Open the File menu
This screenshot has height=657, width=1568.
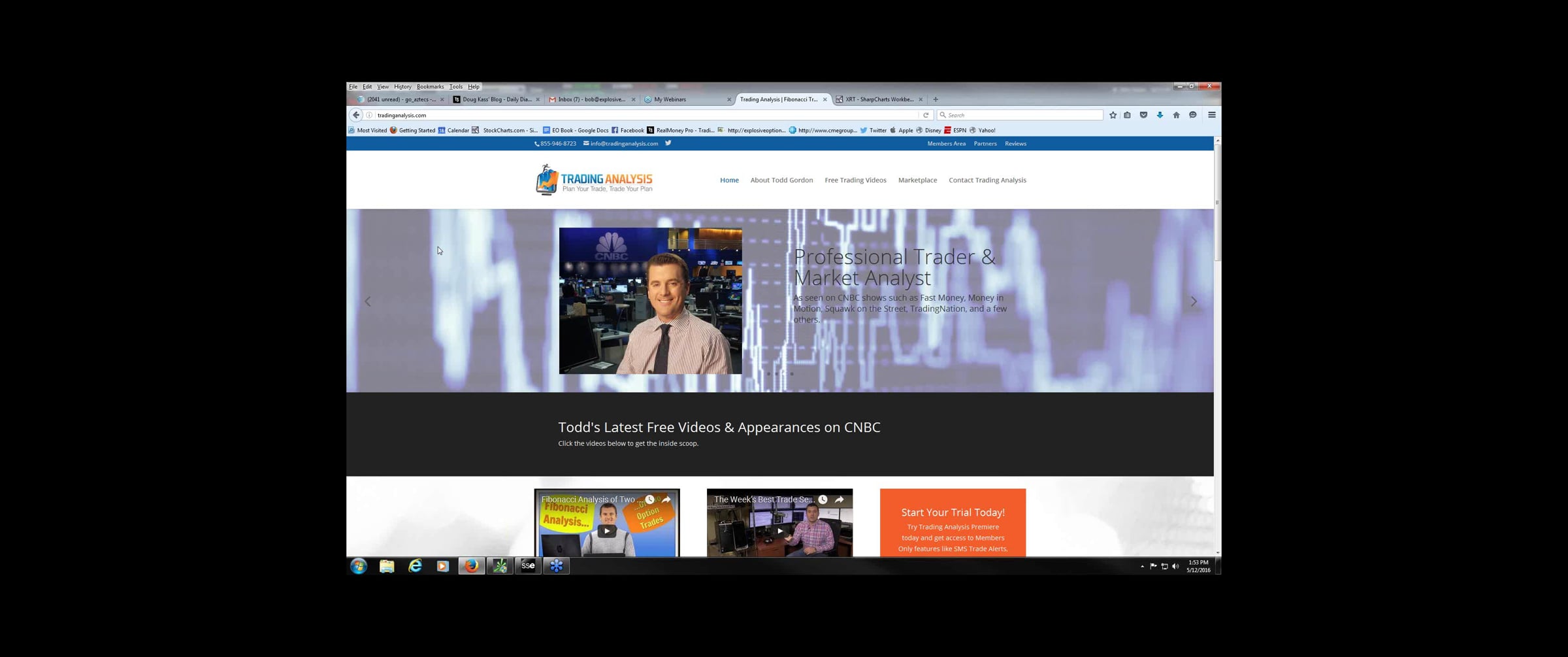(353, 86)
